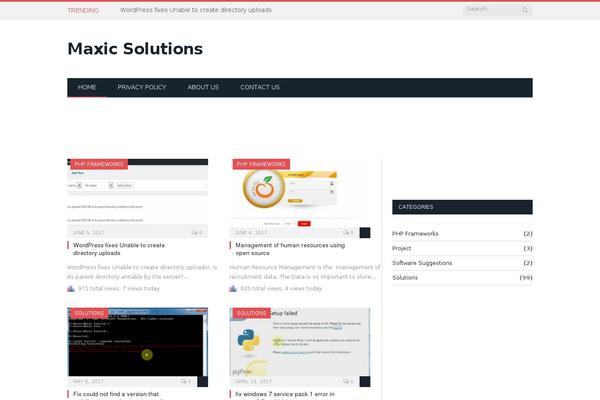
Task: Click '971 total views, 7 views today' text
Action: click(119, 289)
